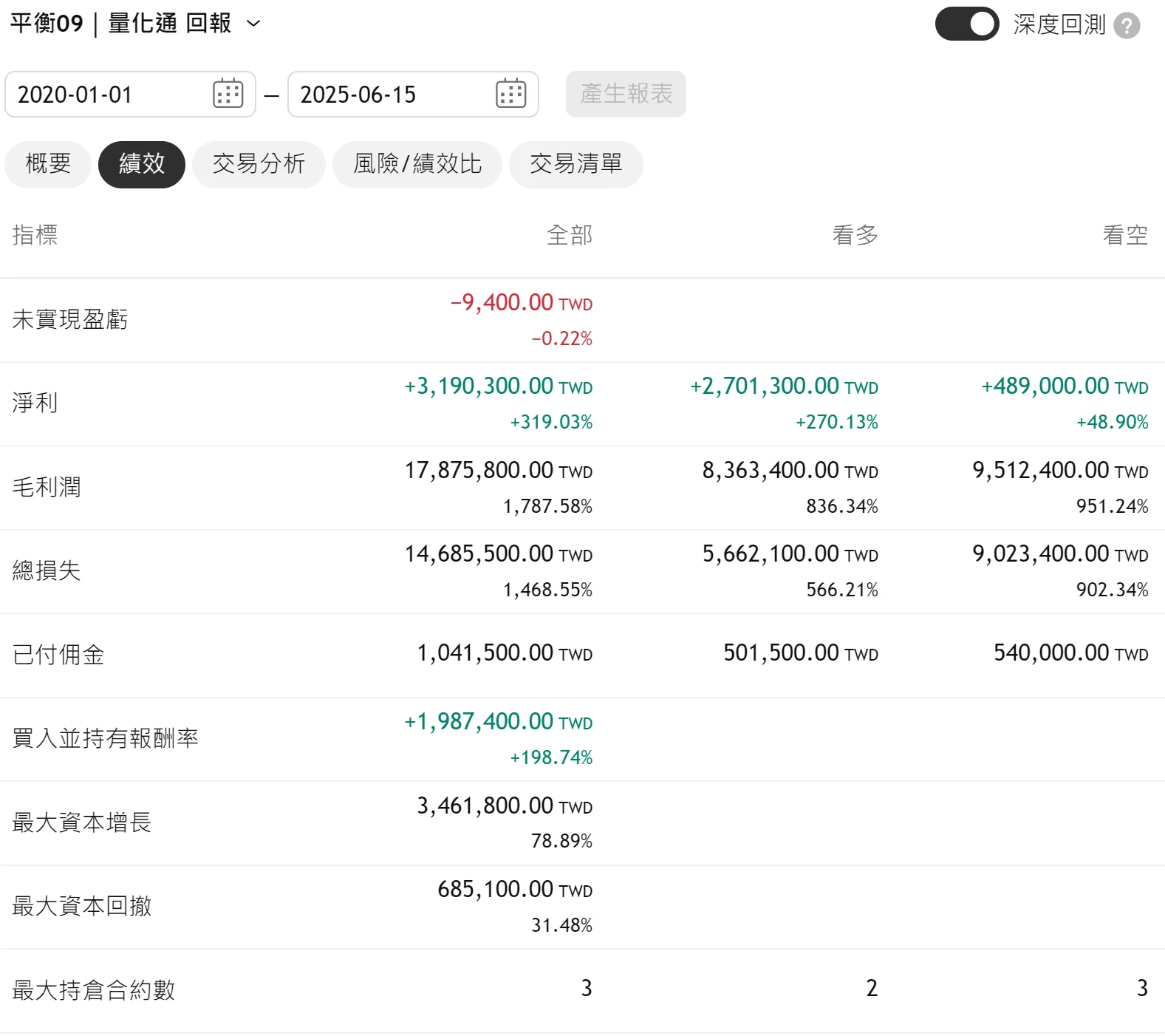The width and height of the screenshot is (1165, 1036).
Task: Click the 836.34% long gross profit percentage
Action: pos(842,506)
